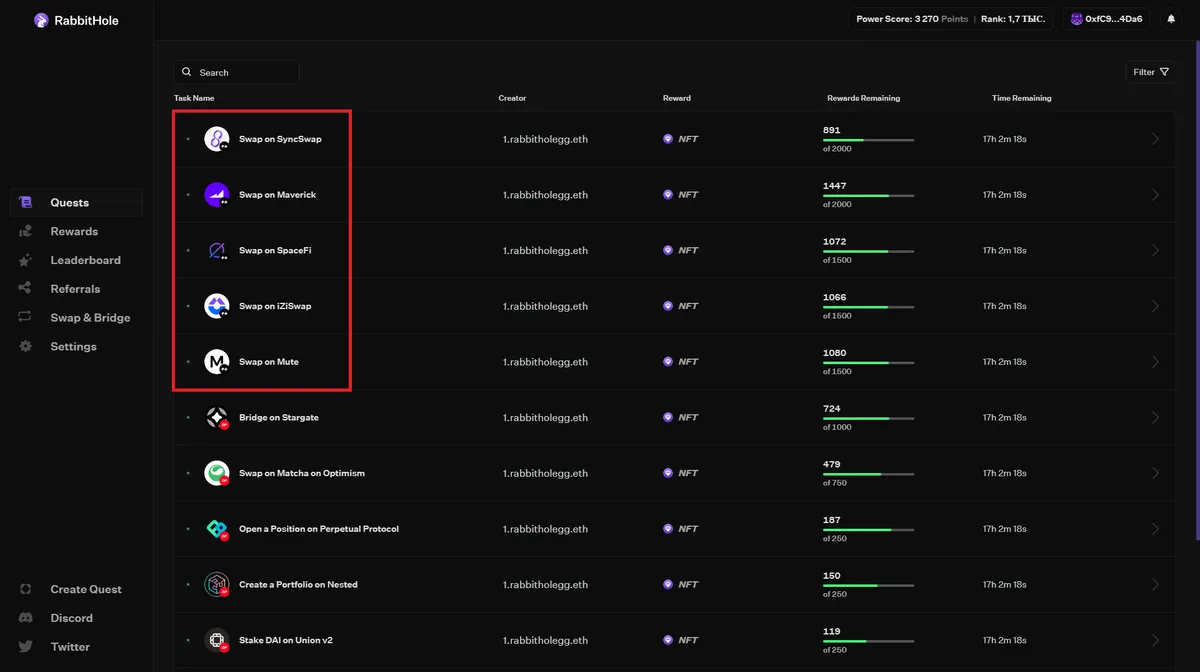Image resolution: width=1200 pixels, height=672 pixels.
Task: Click the Leaderboard star icon
Action: (x=26, y=260)
